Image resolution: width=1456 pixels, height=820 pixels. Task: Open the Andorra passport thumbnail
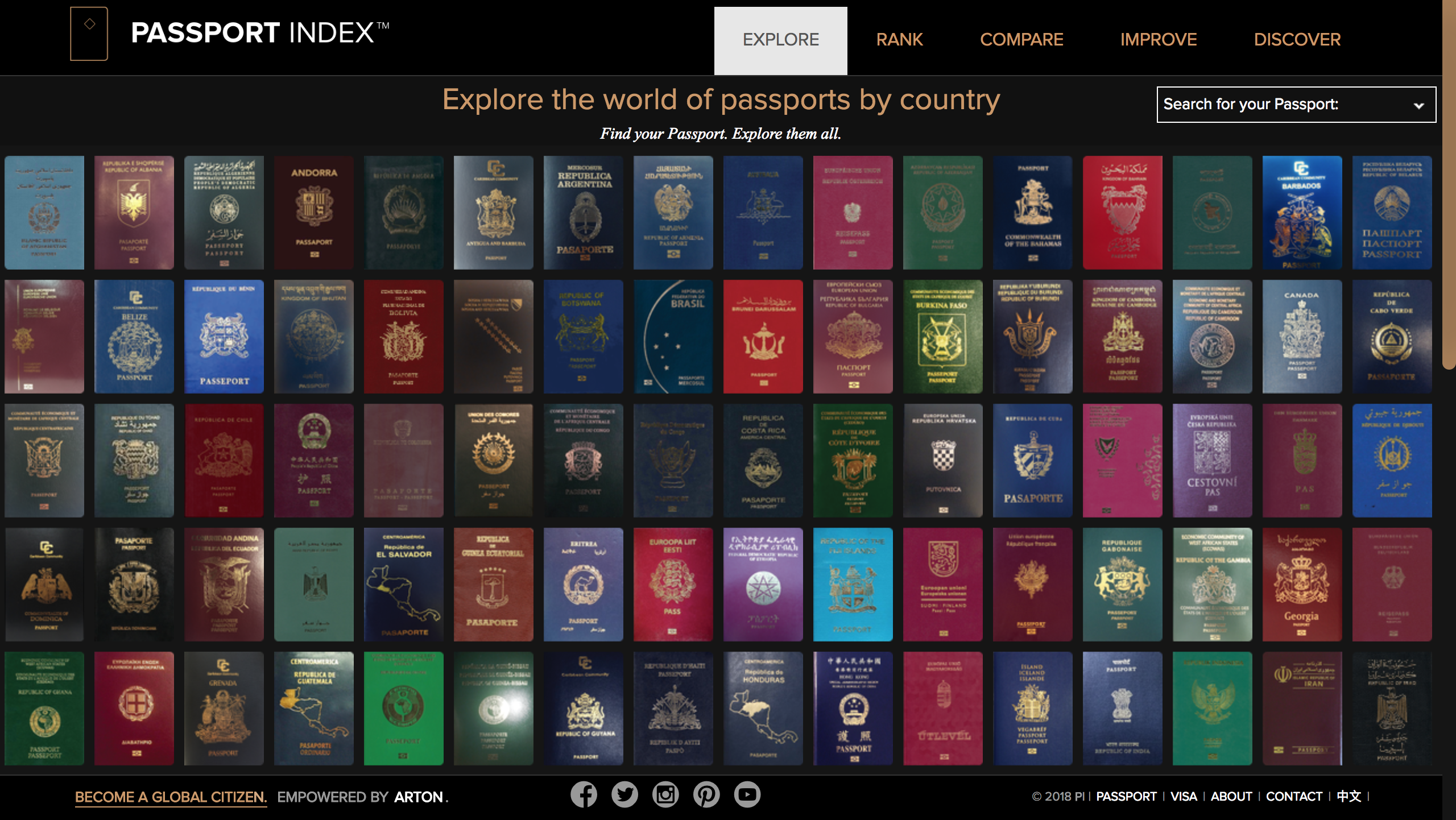[x=313, y=212]
